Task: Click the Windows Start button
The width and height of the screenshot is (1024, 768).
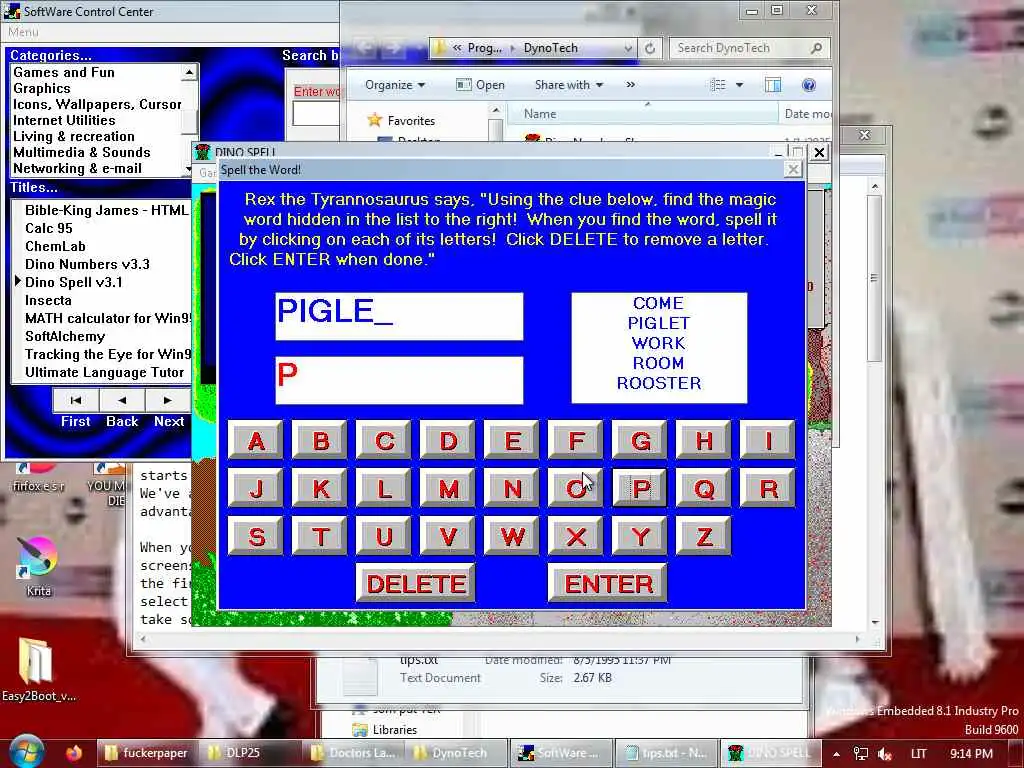Action: (x=25, y=752)
